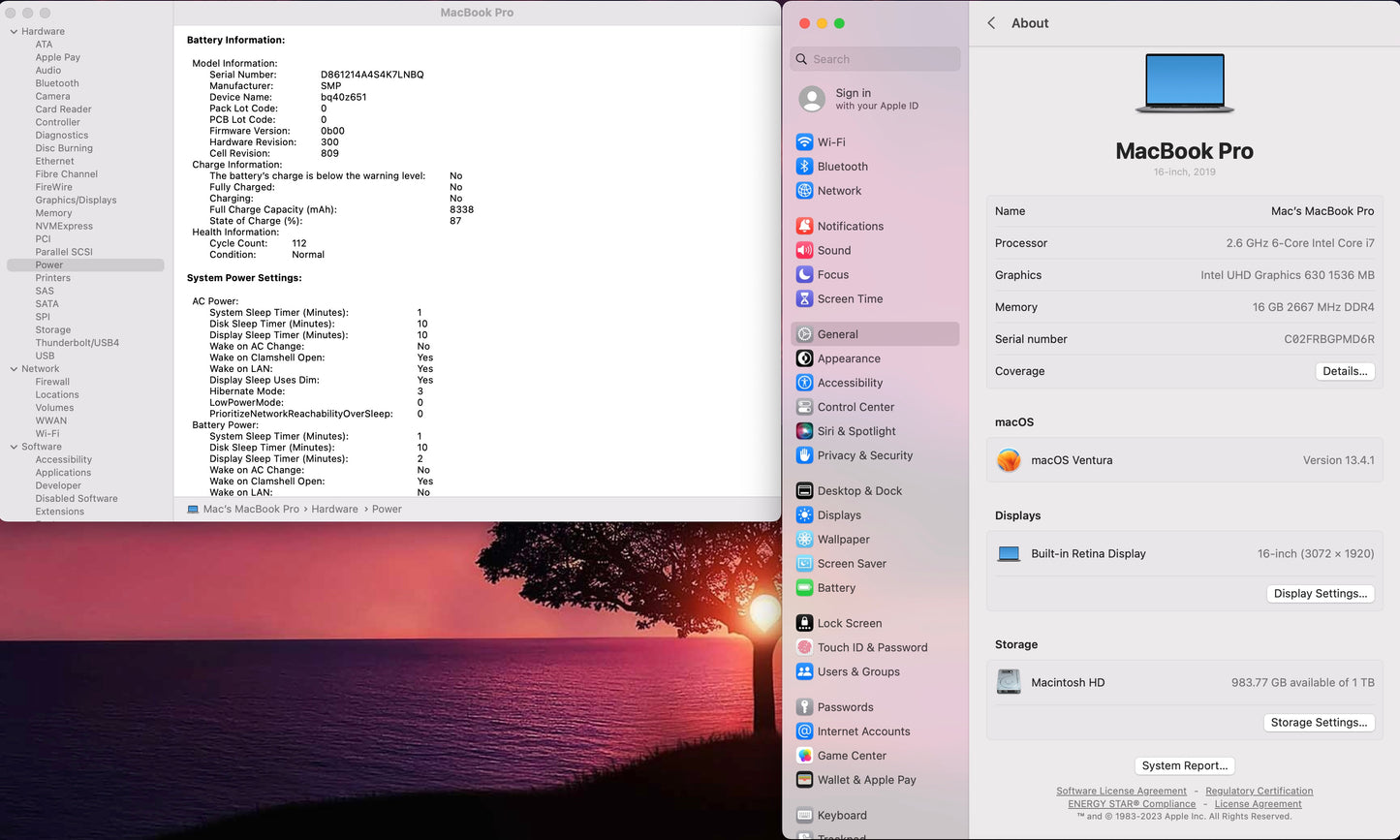This screenshot has width=1400, height=840.
Task: Click Hardware in the path bar
Action: click(x=334, y=510)
